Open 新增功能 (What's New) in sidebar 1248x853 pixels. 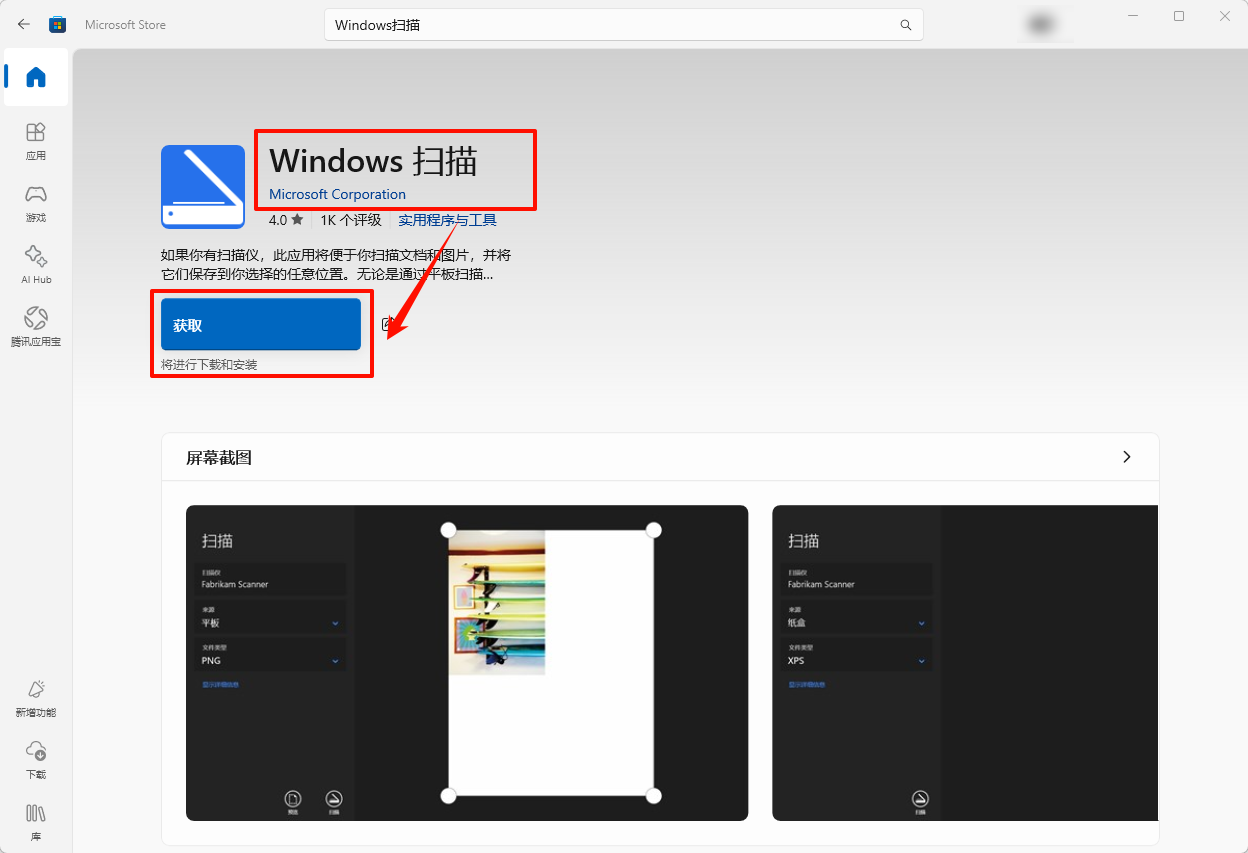coord(36,697)
